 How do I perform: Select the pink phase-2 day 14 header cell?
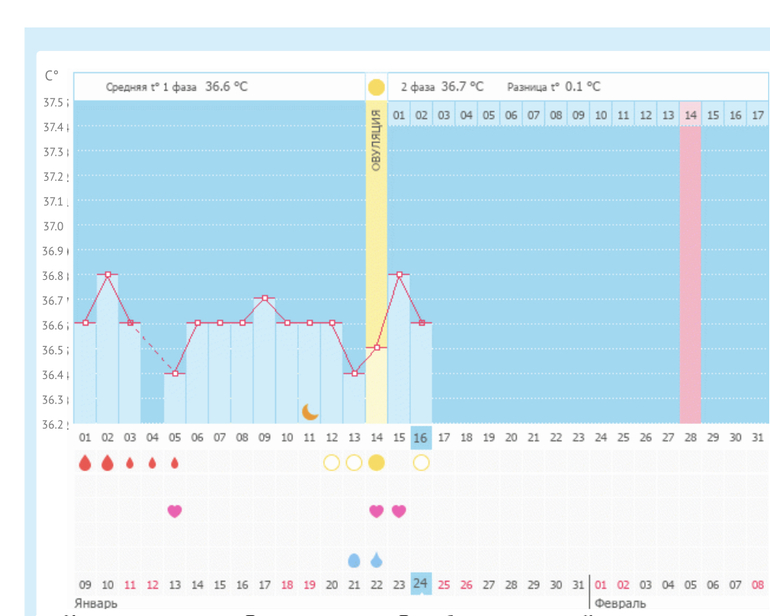point(690,115)
